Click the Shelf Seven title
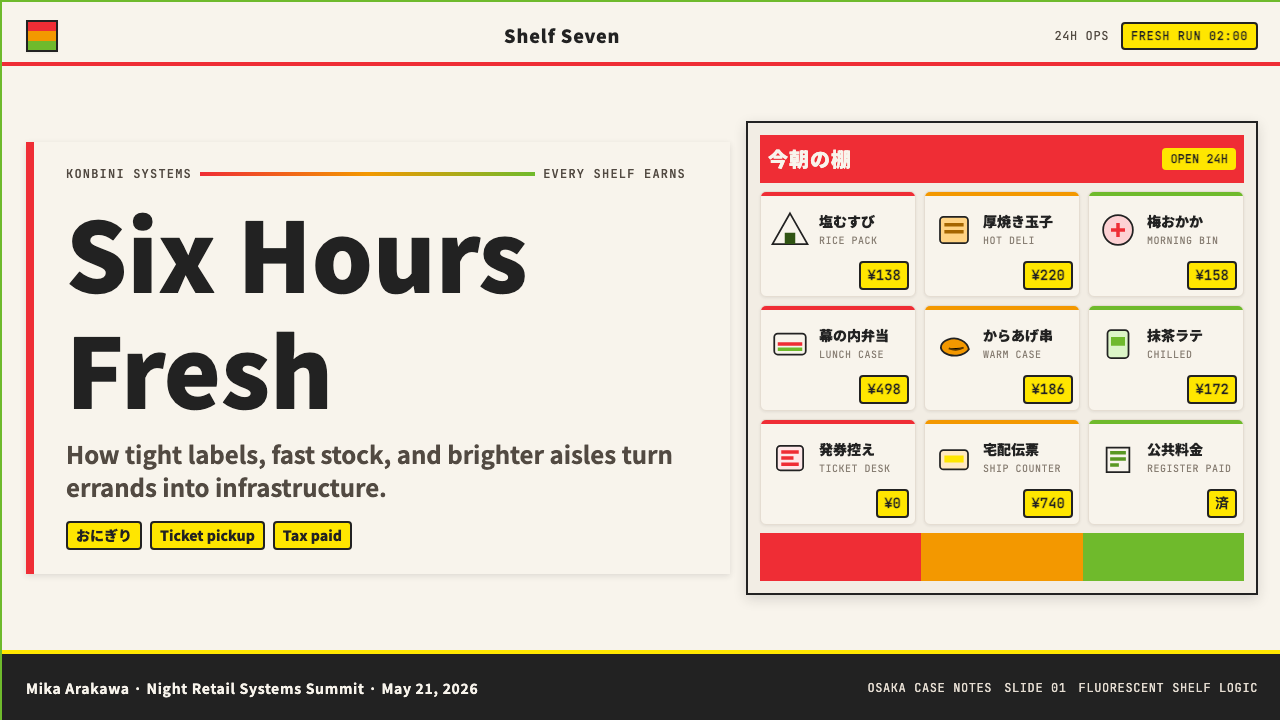The width and height of the screenshot is (1280, 720). pos(562,36)
